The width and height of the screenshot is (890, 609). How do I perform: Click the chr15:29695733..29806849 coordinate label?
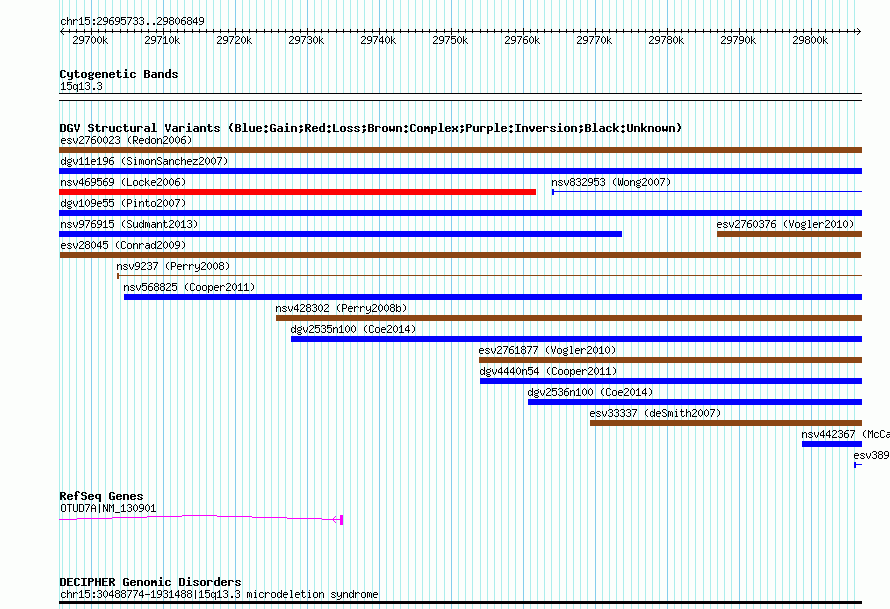[132, 21]
